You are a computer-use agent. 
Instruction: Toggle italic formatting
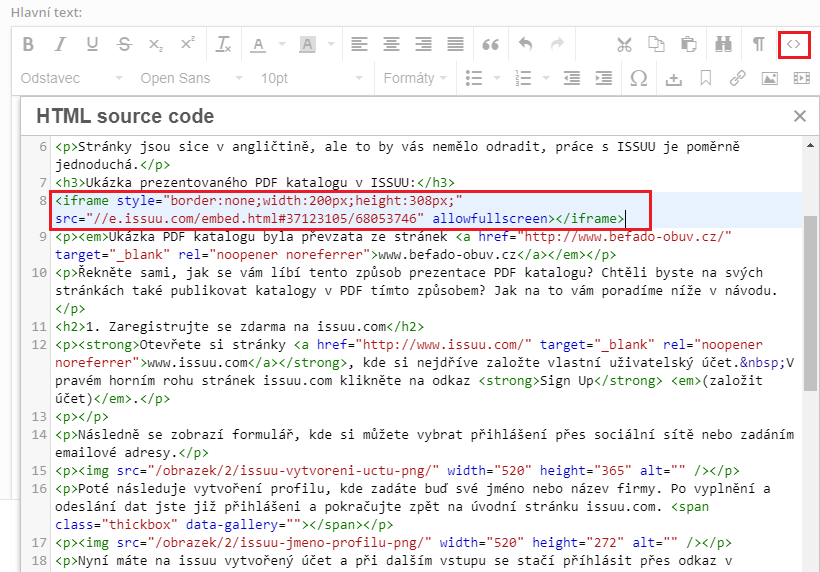pos(60,45)
